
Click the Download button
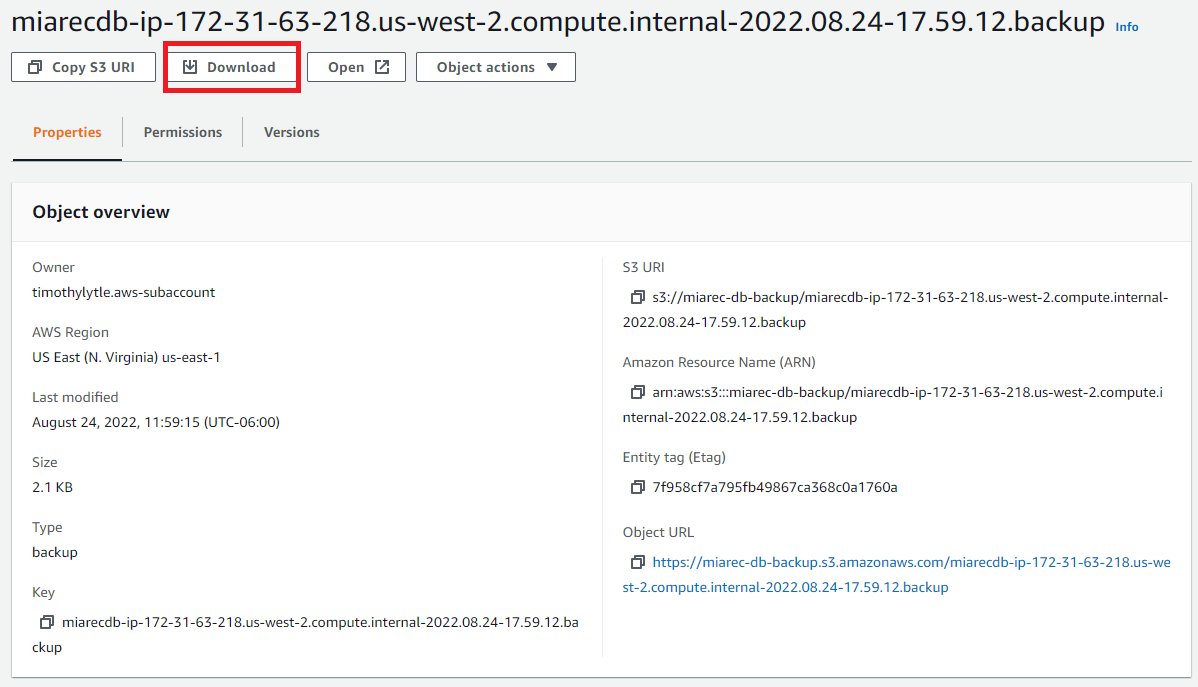coord(232,67)
